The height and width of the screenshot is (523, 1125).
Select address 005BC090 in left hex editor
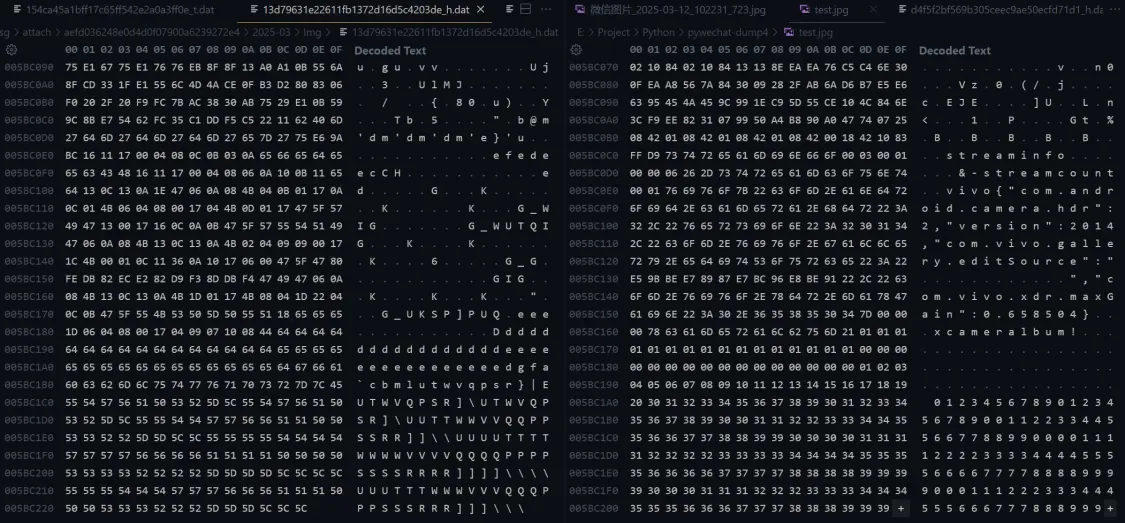click(29, 67)
